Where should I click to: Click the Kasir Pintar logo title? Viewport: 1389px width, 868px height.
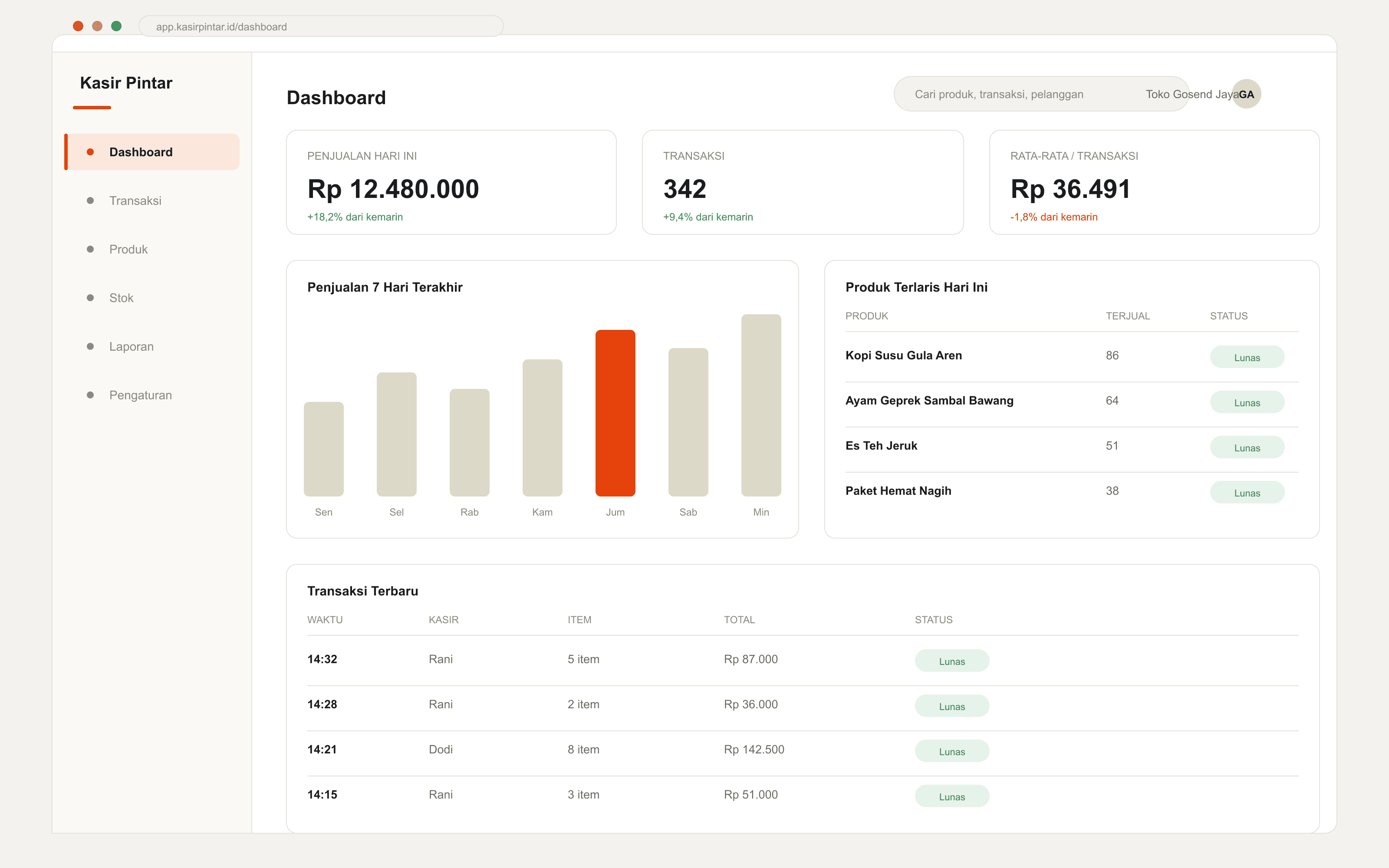click(126, 83)
